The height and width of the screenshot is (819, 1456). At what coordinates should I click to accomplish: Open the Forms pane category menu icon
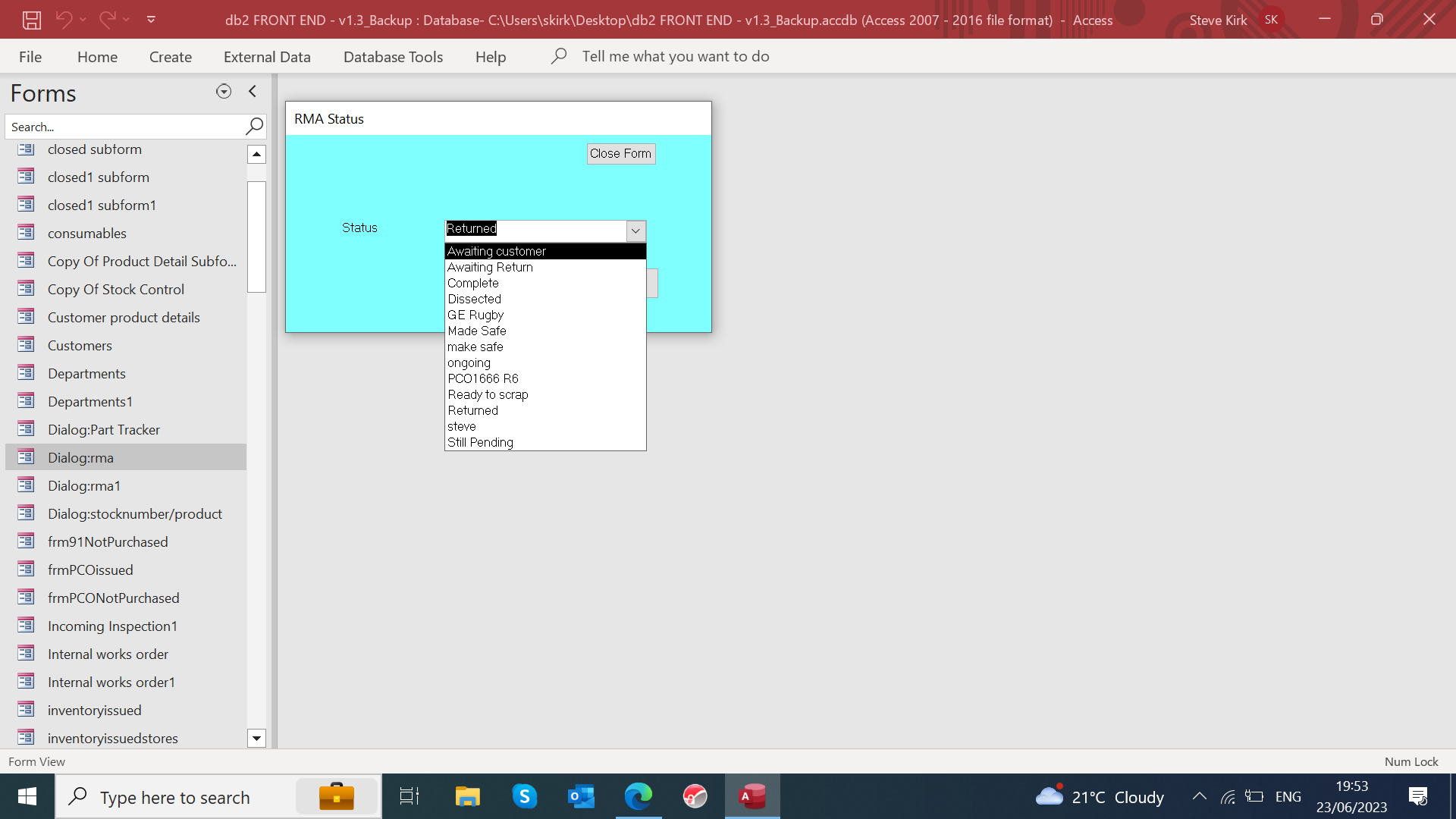coord(224,92)
